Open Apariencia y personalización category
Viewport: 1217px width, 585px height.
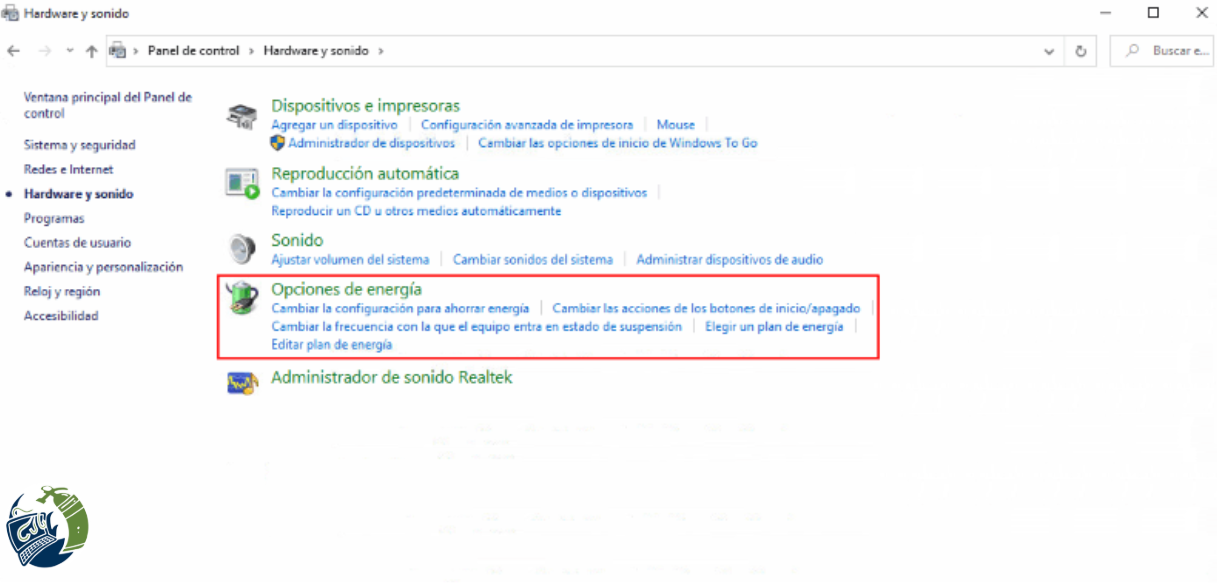[103, 267]
